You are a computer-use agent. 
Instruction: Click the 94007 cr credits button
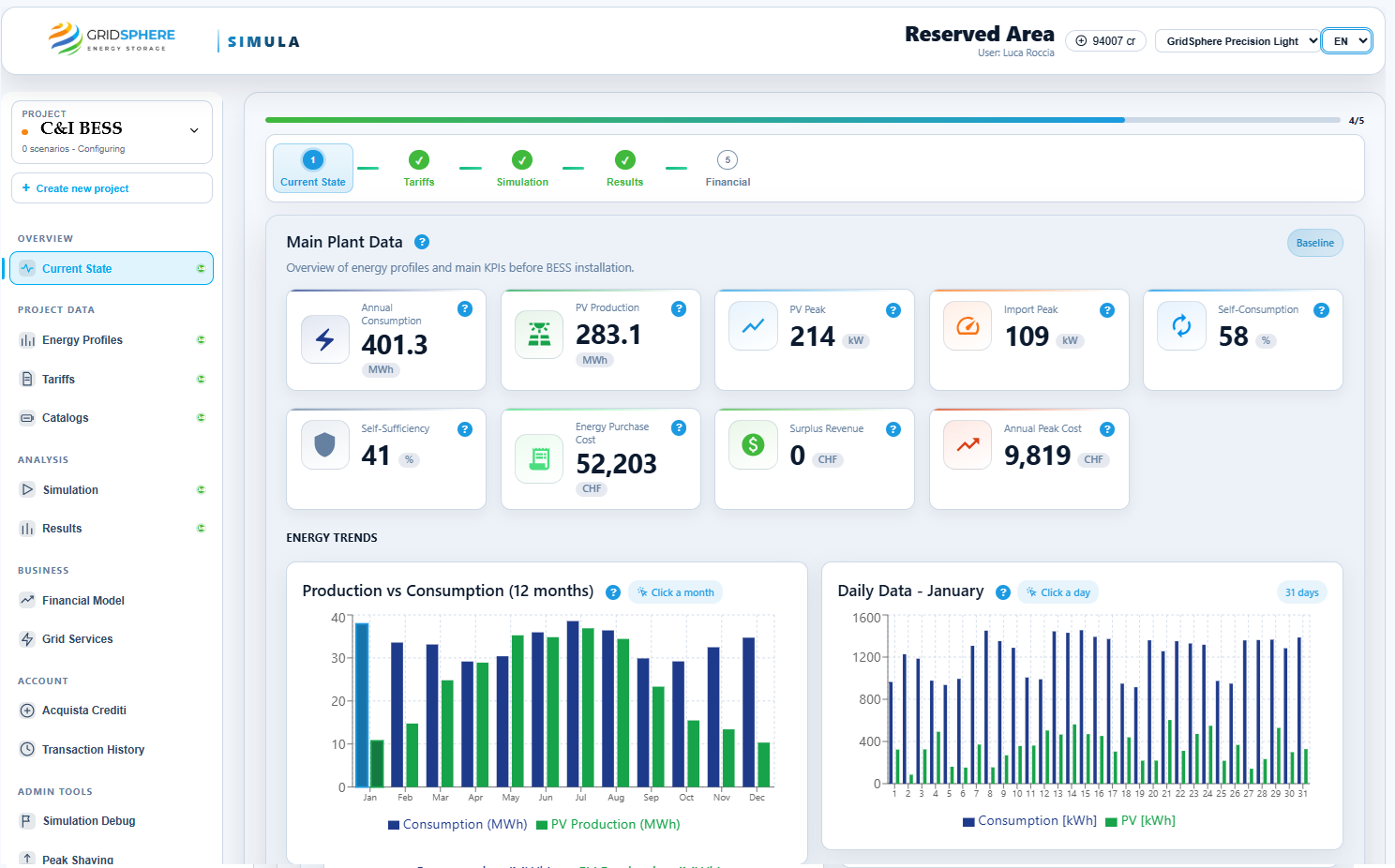click(x=1105, y=41)
